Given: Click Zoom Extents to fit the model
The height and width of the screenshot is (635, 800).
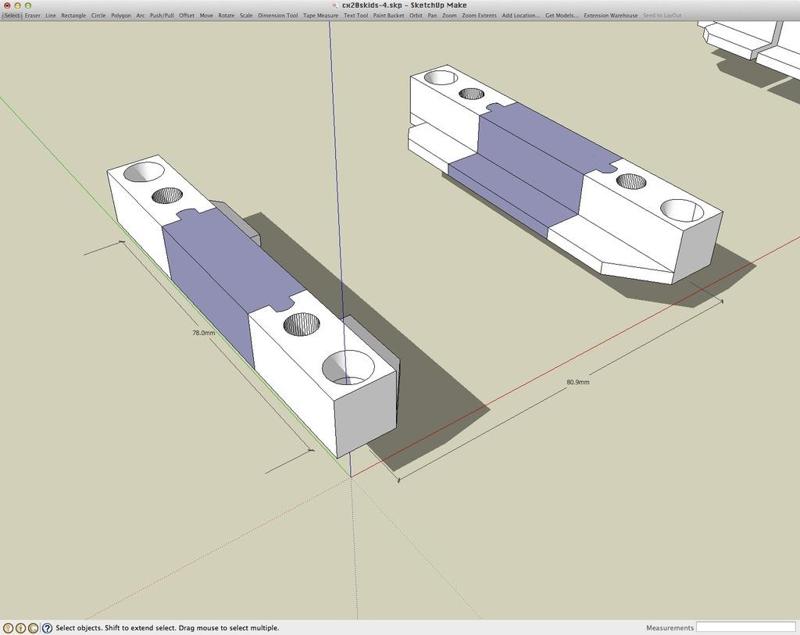Looking at the screenshot, I should (x=480, y=16).
